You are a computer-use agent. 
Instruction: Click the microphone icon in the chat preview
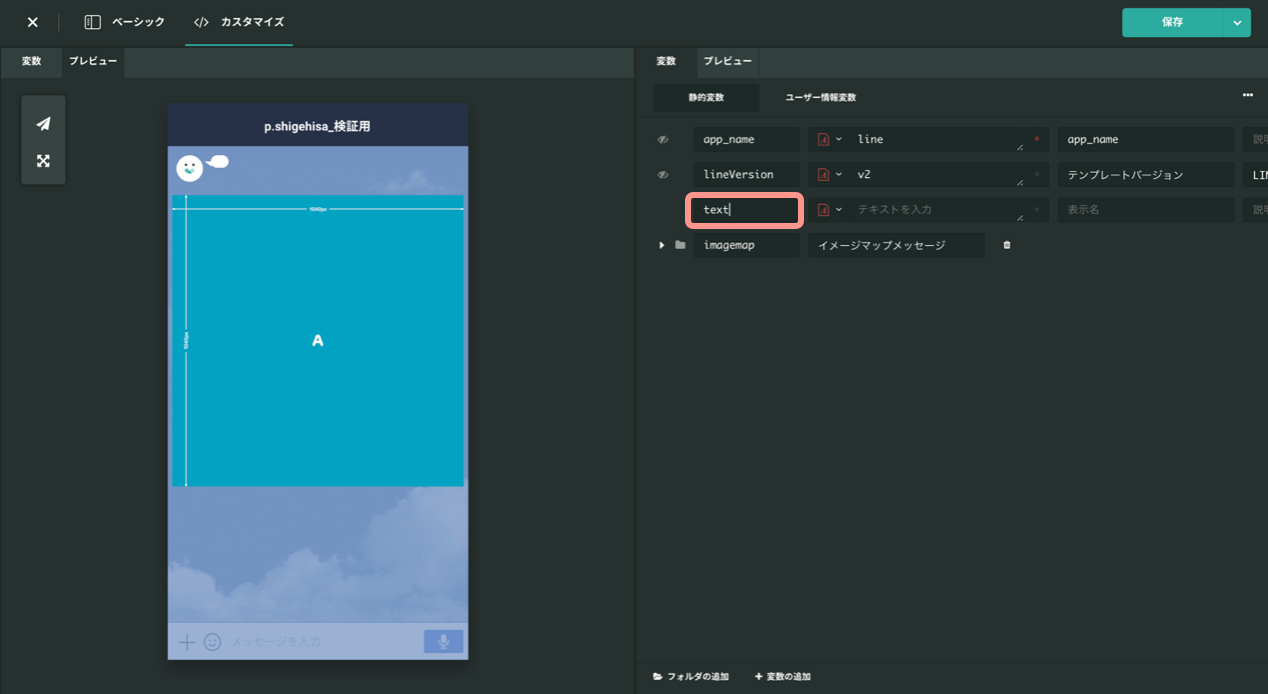(443, 642)
